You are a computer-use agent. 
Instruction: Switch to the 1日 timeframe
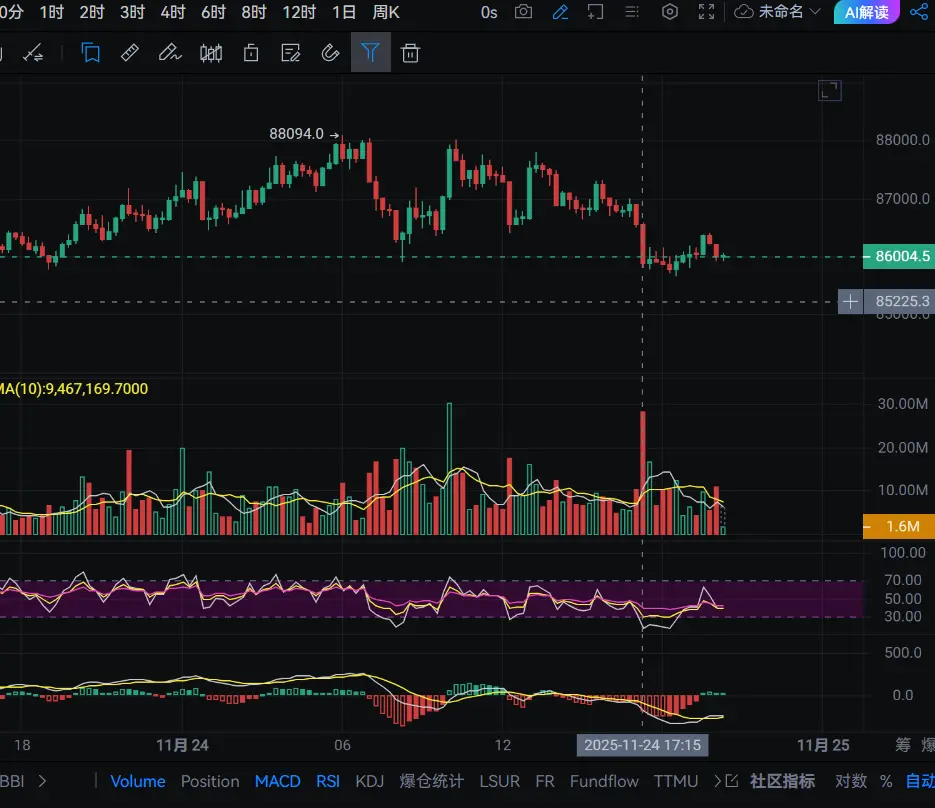pyautogui.click(x=344, y=12)
